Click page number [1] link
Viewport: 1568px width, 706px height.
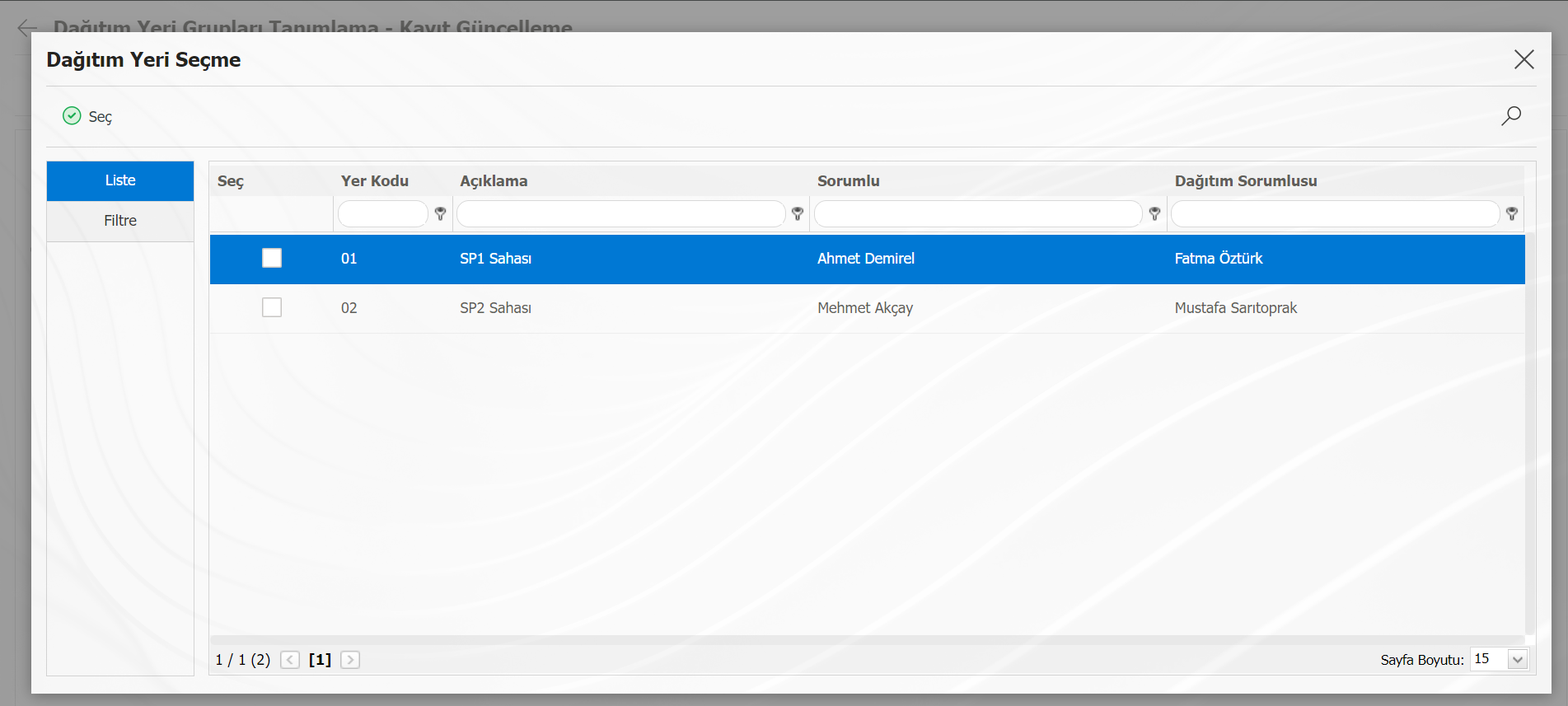click(x=320, y=660)
